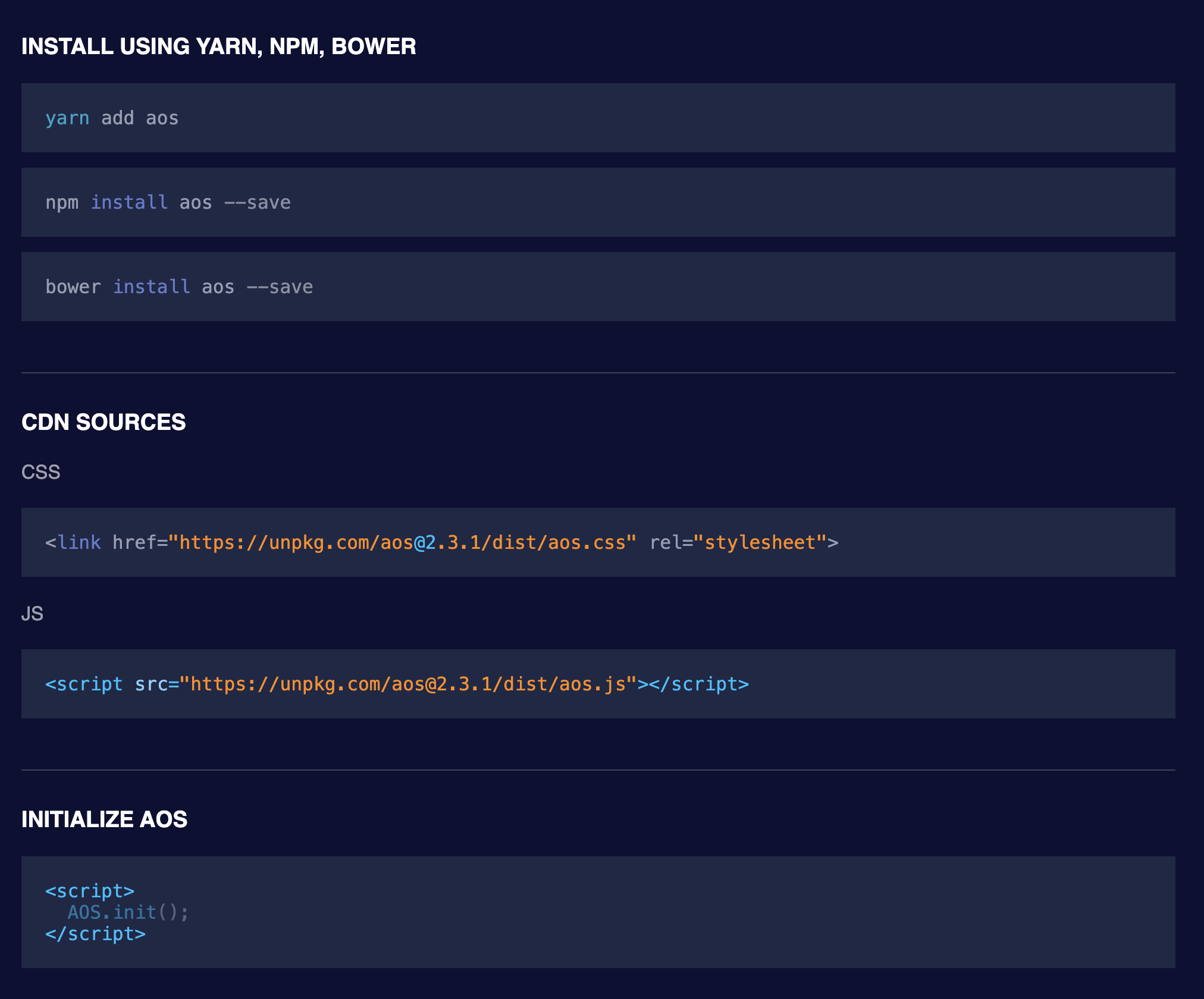Viewport: 1204px width, 999px height.
Task: Click the script src aos.js code line
Action: point(397,684)
